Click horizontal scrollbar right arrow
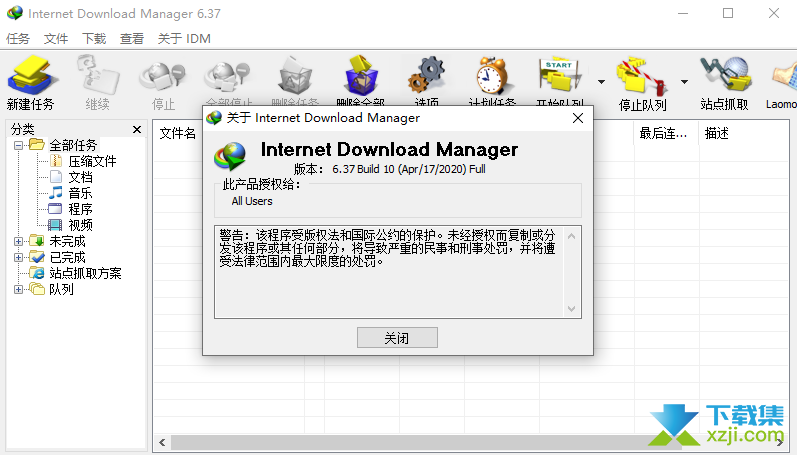The image size is (797, 455). tap(779, 442)
